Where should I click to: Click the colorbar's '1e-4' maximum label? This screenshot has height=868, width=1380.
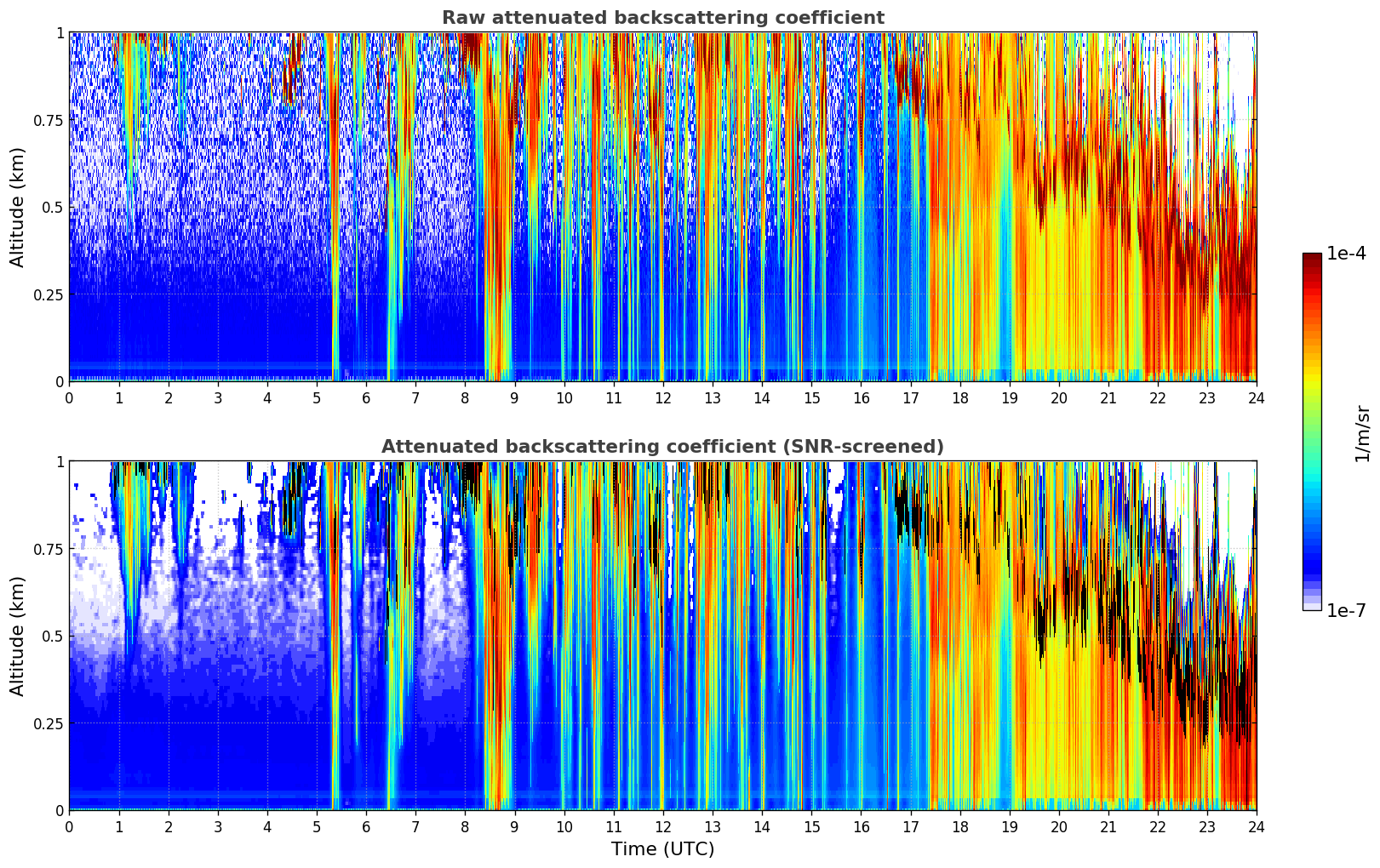point(1346,254)
